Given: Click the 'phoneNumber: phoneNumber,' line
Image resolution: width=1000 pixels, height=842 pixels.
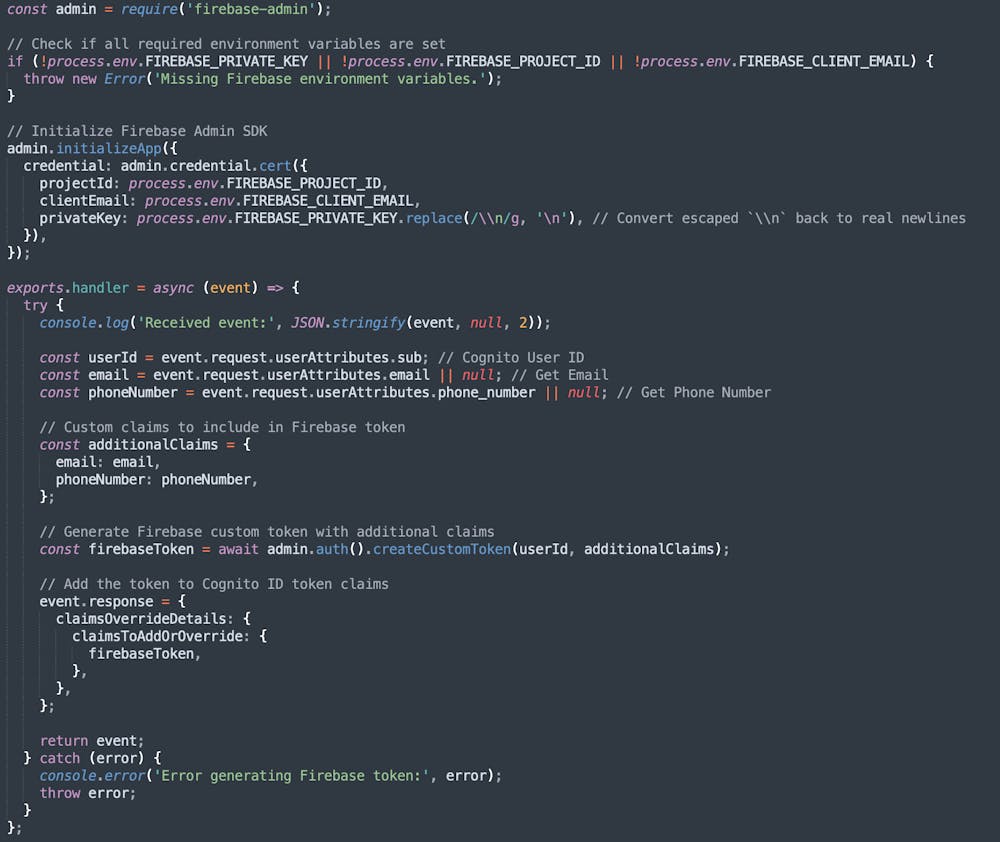Looking at the screenshot, I should click(x=156, y=479).
